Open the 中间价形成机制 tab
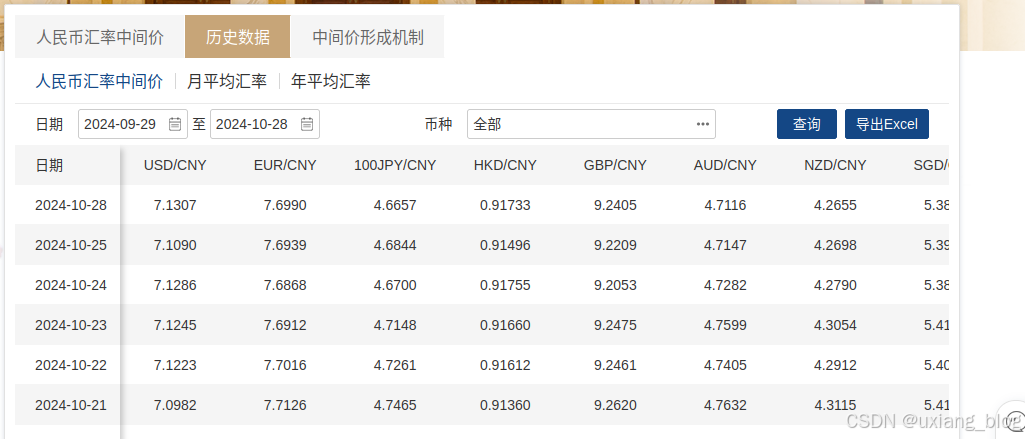 [367, 37]
